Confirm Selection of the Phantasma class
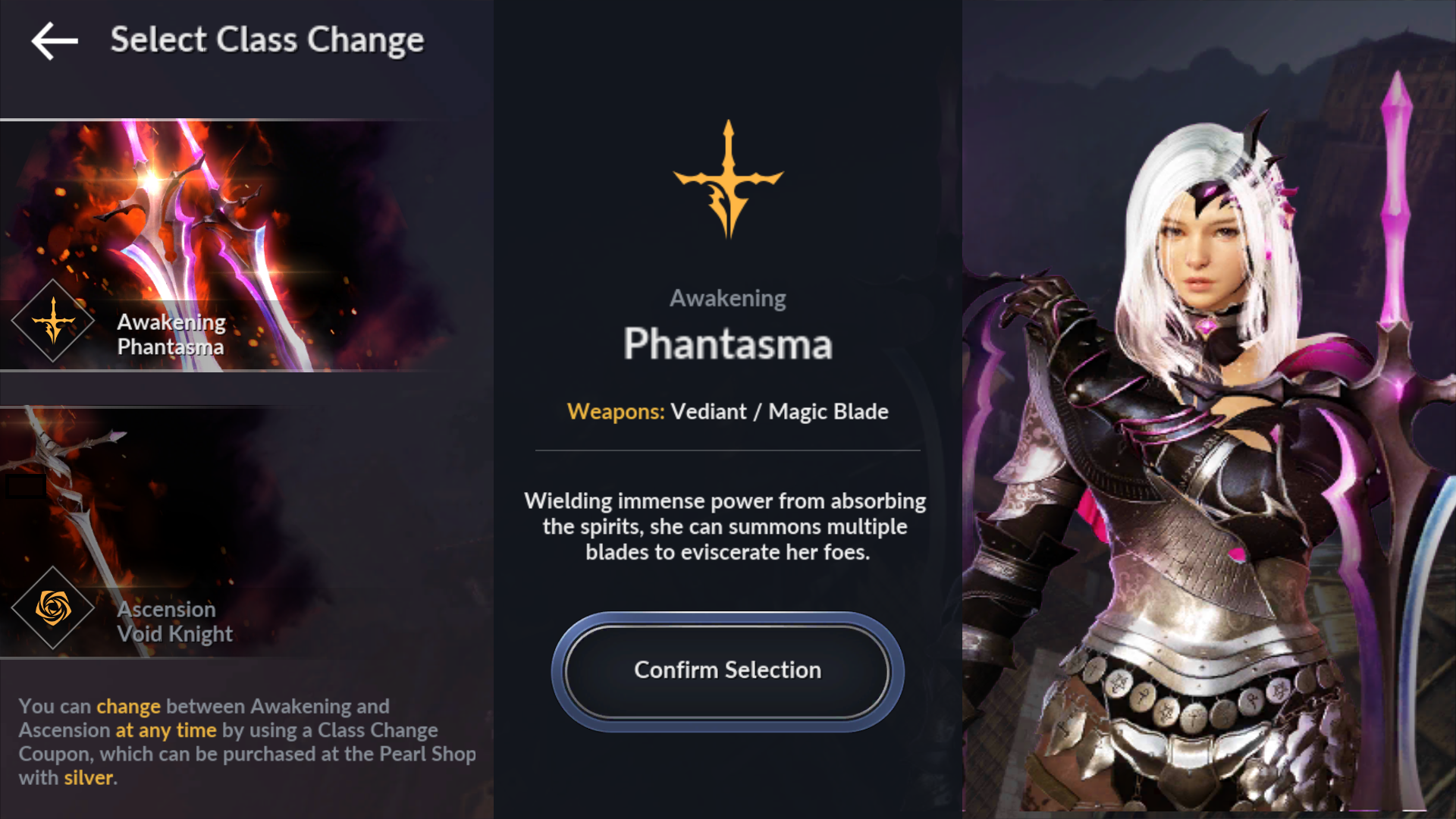 [x=728, y=671]
